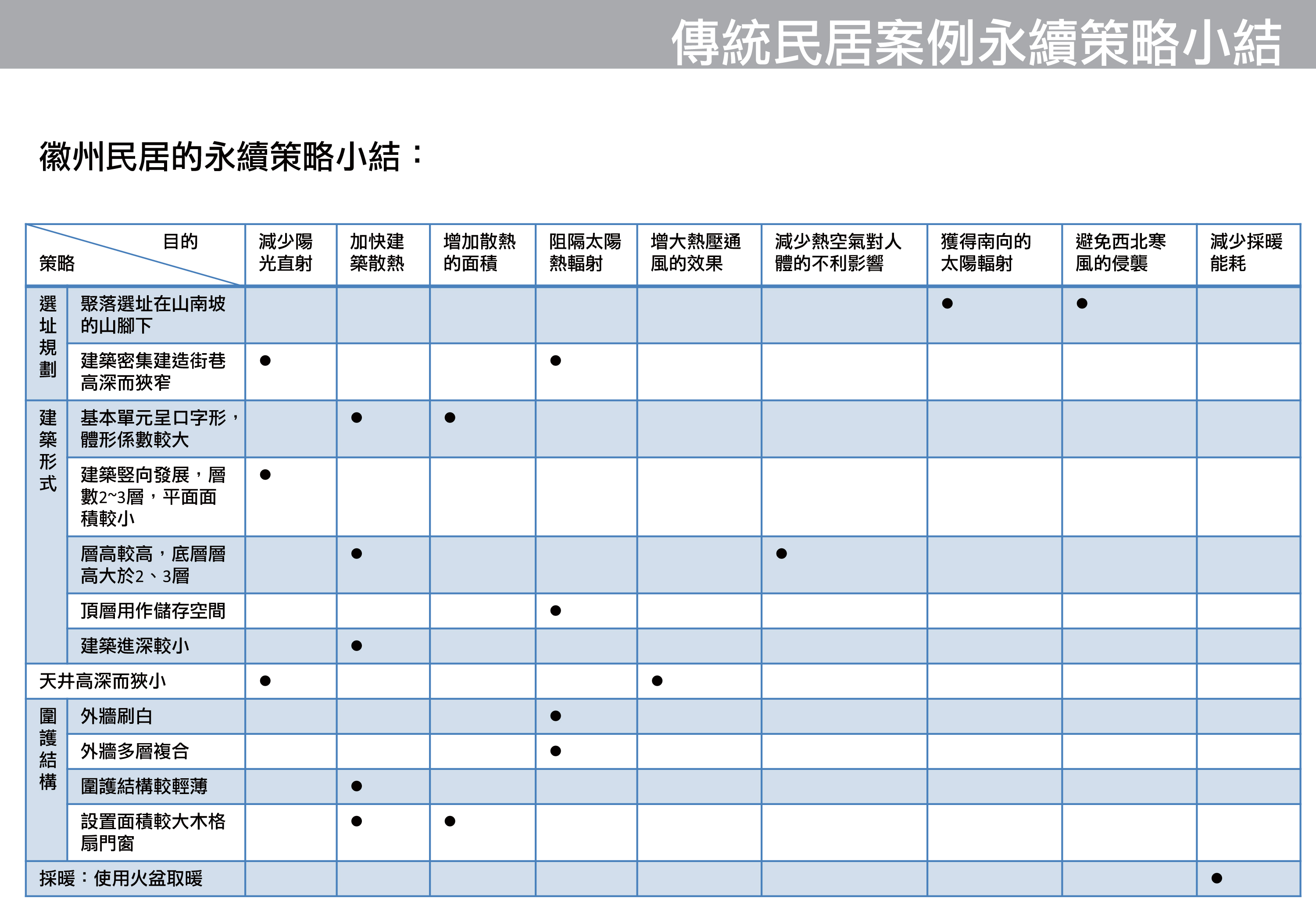Click the heading 徽州民居的永續策略小結
Image resolution: width=1316 pixels, height=898 pixels.
pyautogui.click(x=221, y=157)
